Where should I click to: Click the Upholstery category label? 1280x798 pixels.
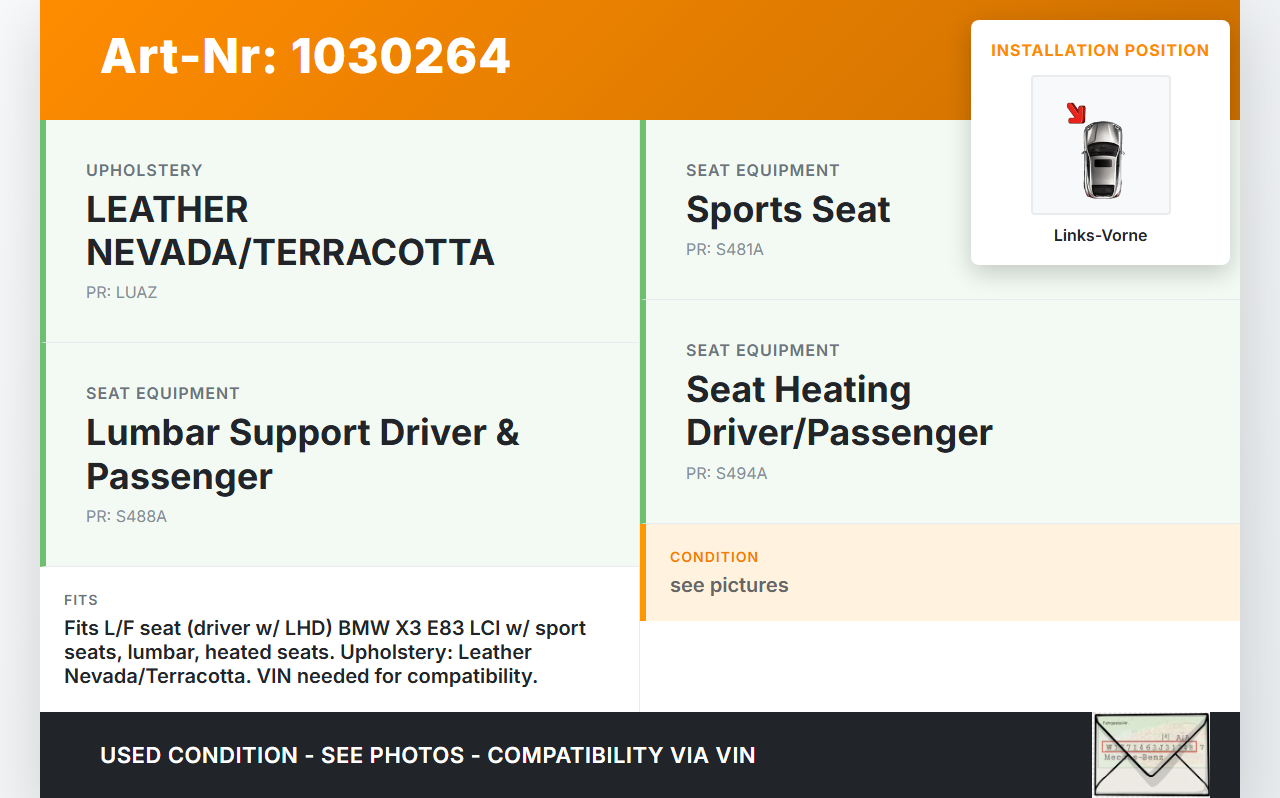pyautogui.click(x=144, y=171)
